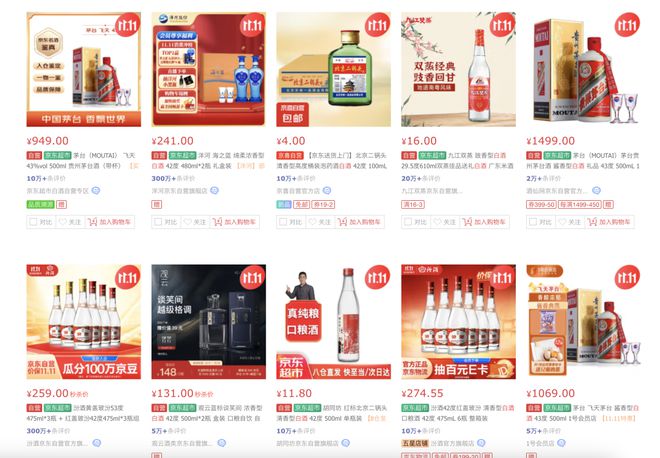Add the ¥16.00 Jiujiang rice wine to cart
The height and width of the screenshot is (458, 660).
(x=484, y=222)
